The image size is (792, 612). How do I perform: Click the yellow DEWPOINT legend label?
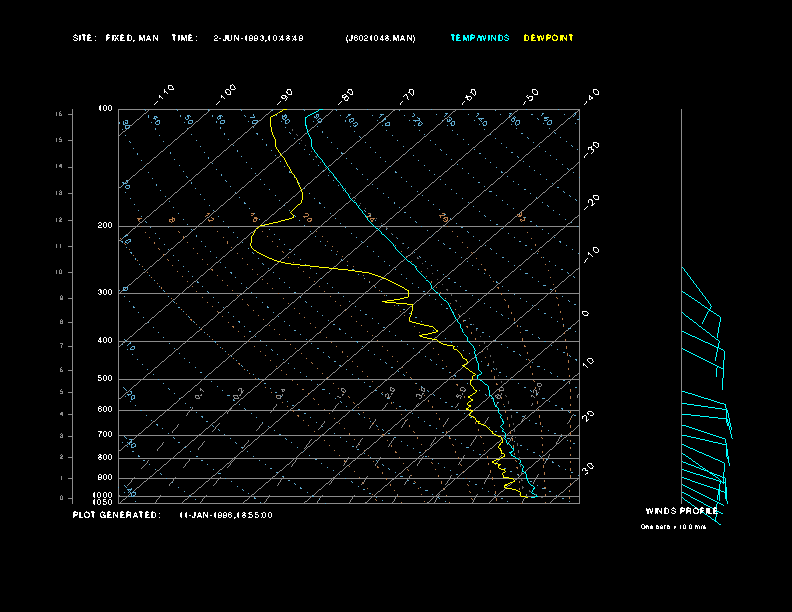point(549,38)
